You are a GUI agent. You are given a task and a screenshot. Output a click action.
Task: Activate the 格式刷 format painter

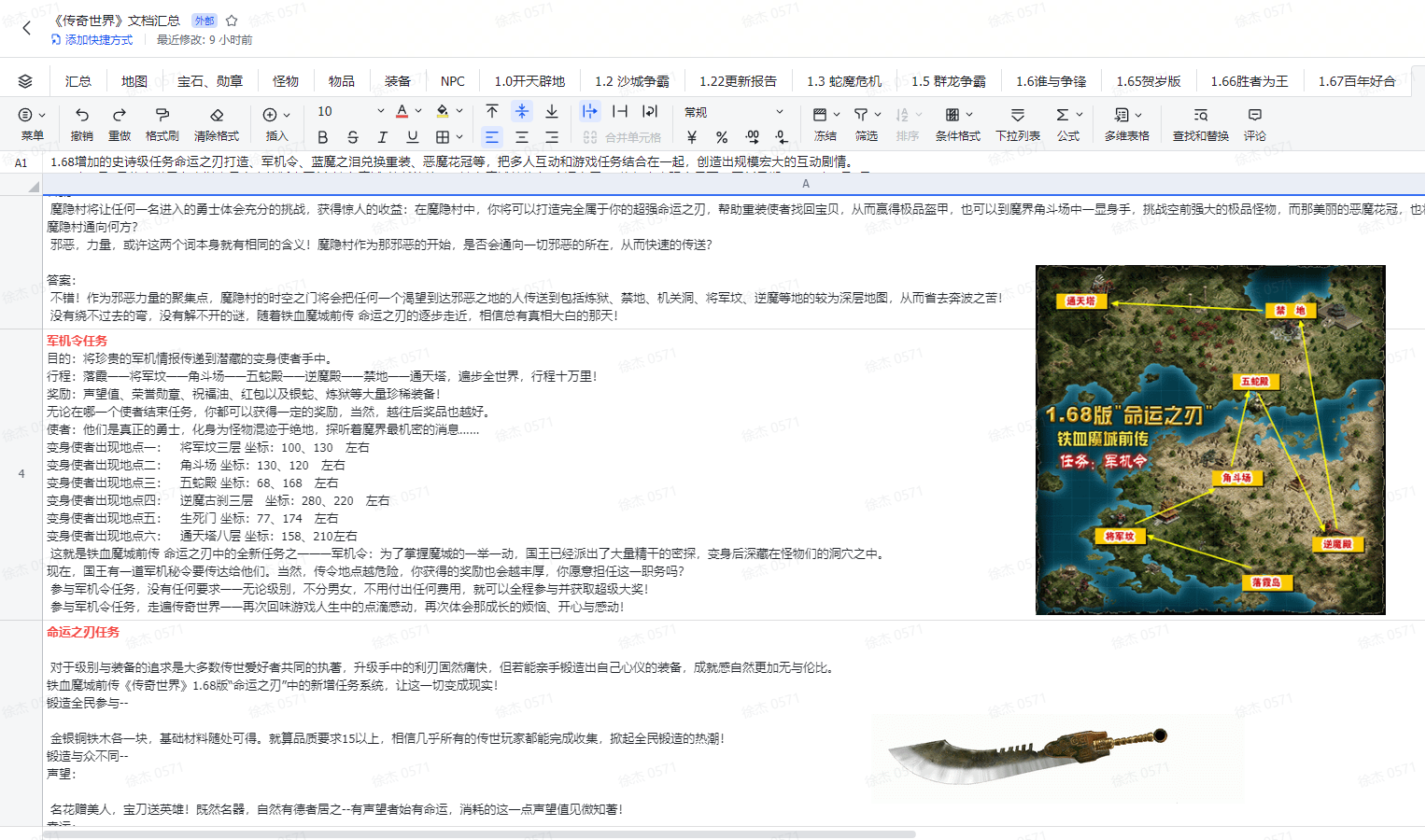click(x=162, y=114)
